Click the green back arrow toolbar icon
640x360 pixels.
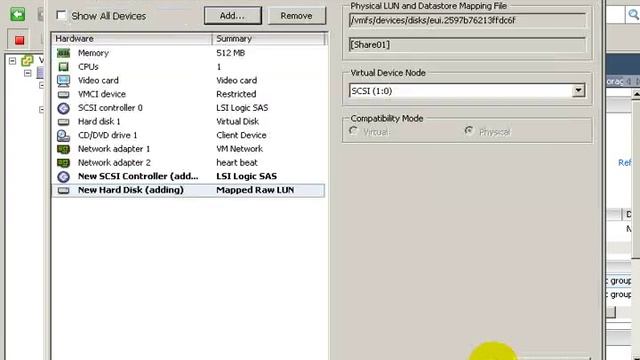[18, 15]
